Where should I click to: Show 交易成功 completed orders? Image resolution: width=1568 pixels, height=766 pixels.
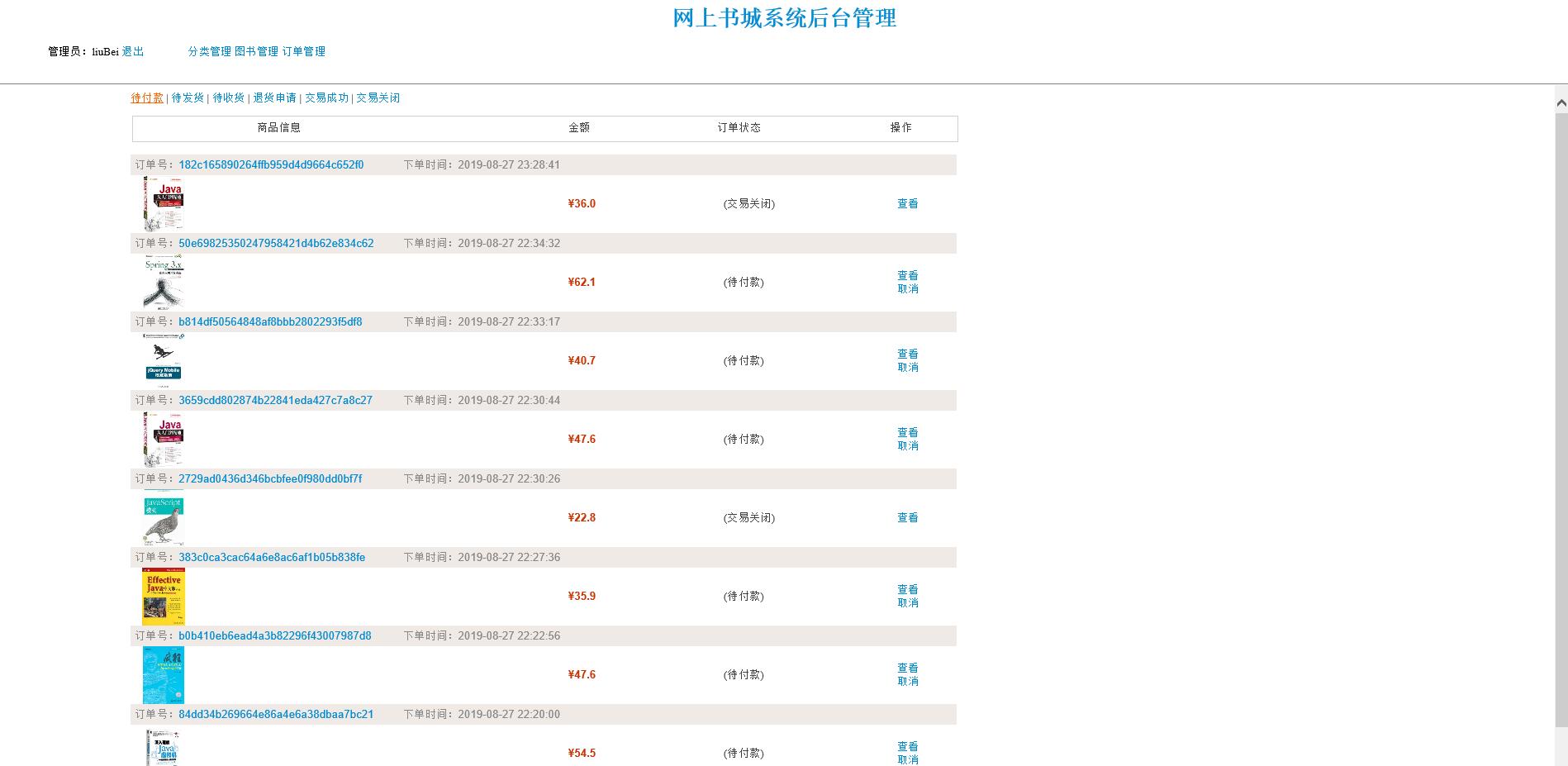pyautogui.click(x=327, y=98)
